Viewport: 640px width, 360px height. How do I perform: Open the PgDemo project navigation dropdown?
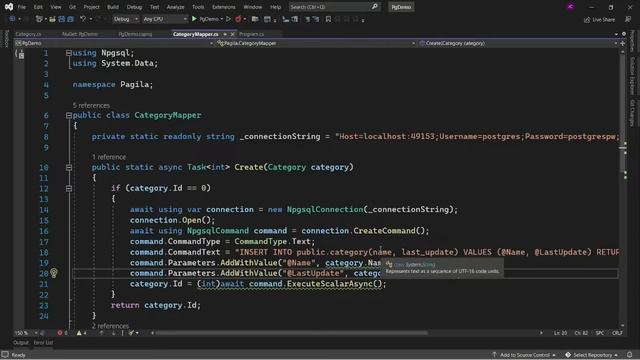coord(114,43)
